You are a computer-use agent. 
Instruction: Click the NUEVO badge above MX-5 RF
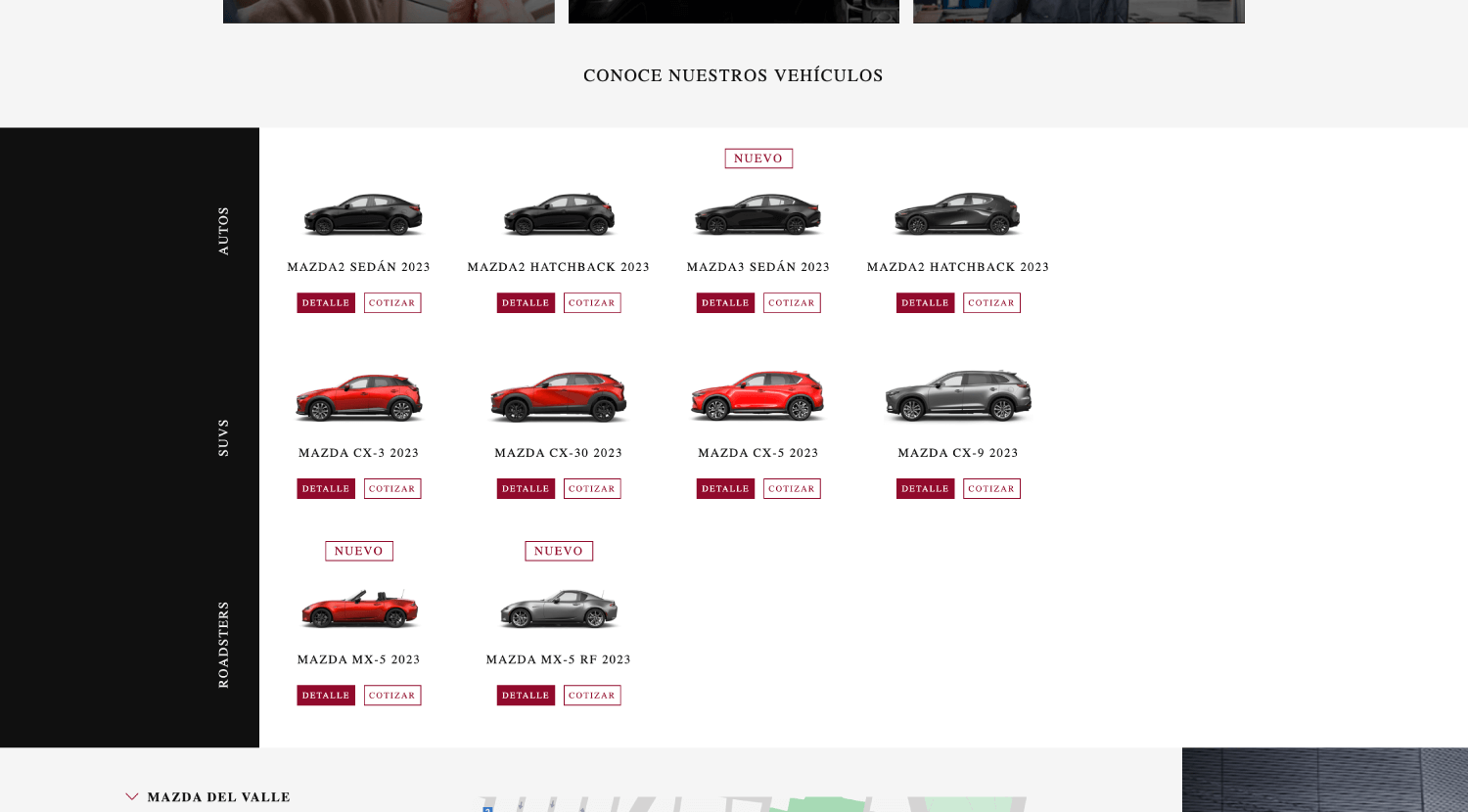pos(559,551)
